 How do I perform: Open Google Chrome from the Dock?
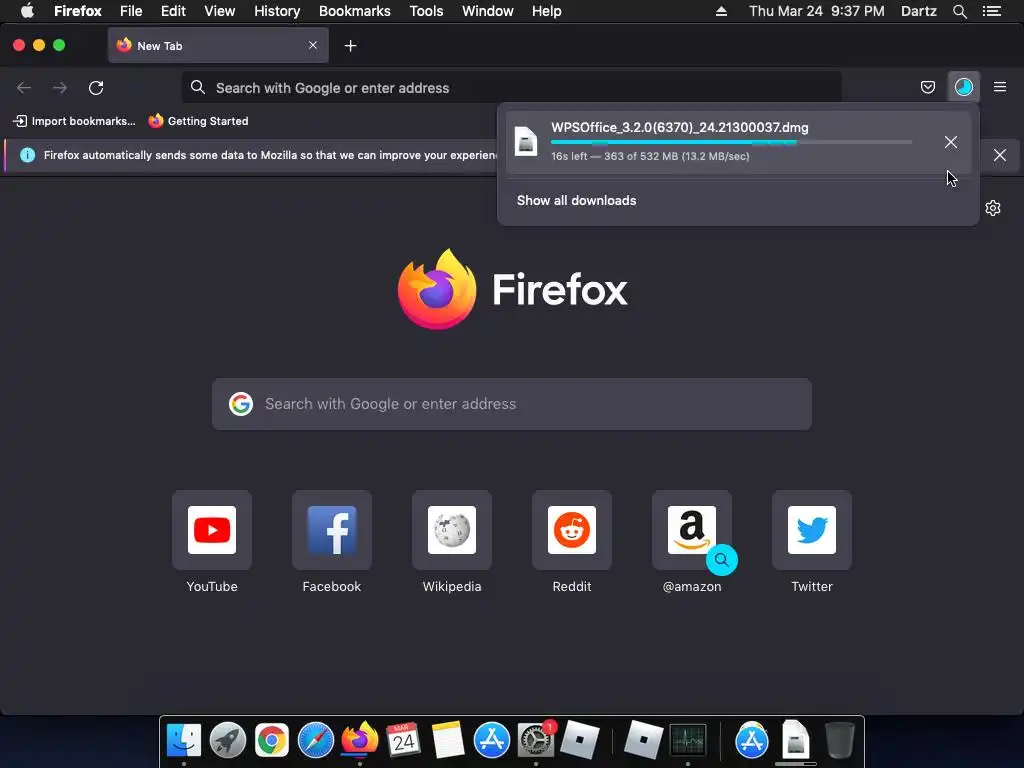[x=272, y=740]
